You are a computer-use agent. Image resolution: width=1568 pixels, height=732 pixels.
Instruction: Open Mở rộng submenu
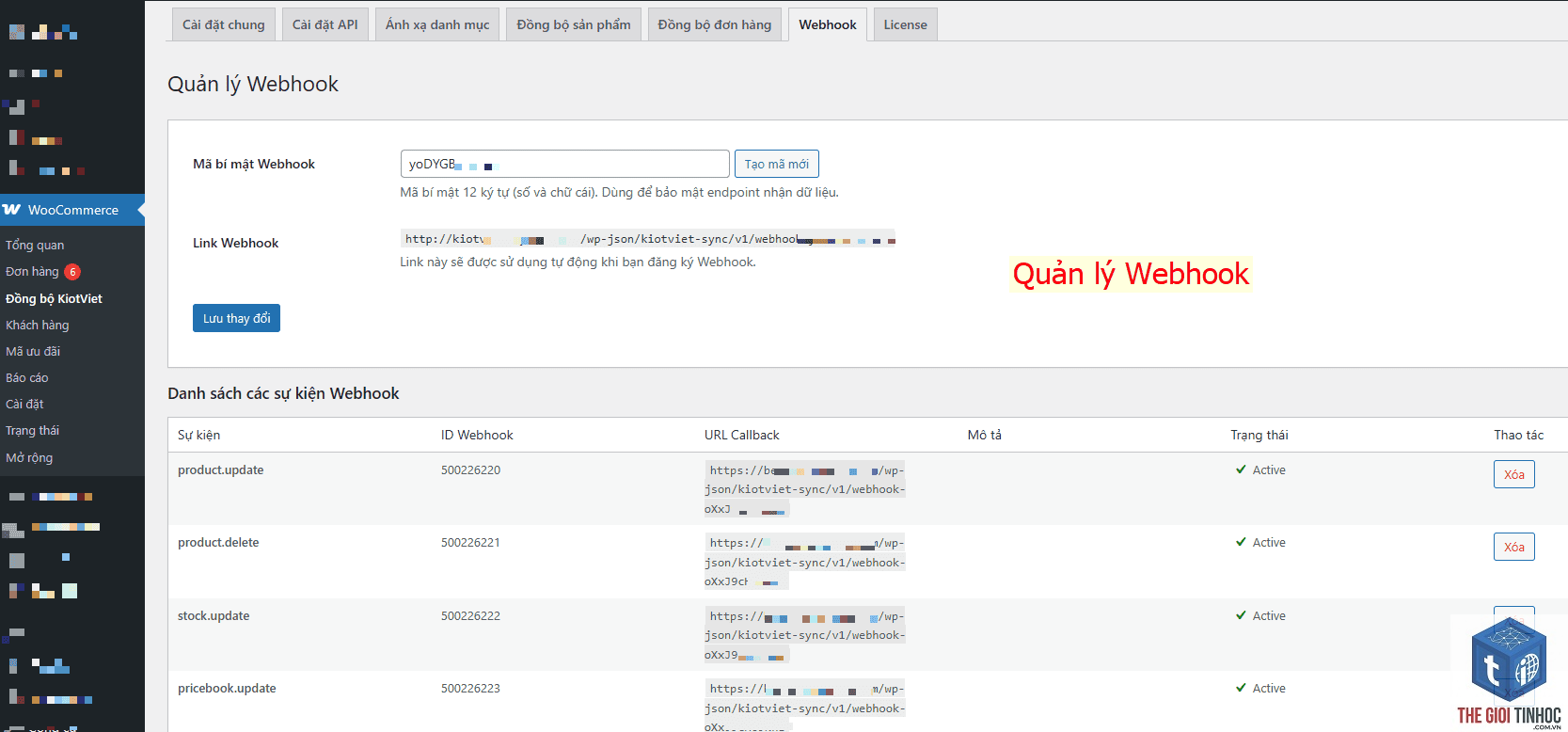click(29, 457)
